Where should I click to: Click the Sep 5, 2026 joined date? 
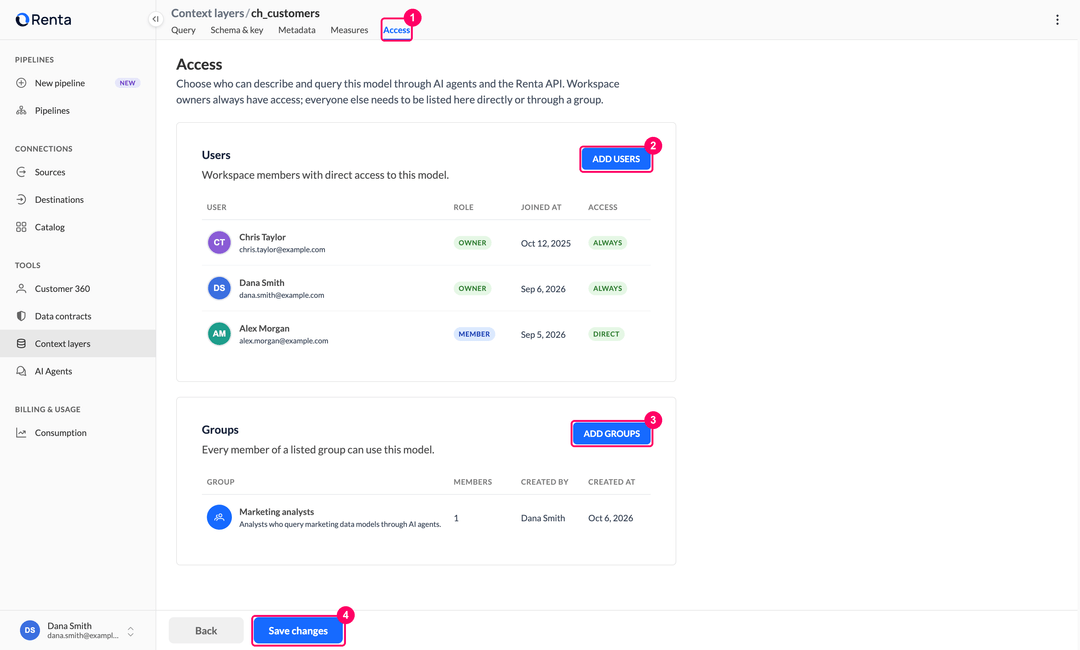pyautogui.click(x=543, y=335)
